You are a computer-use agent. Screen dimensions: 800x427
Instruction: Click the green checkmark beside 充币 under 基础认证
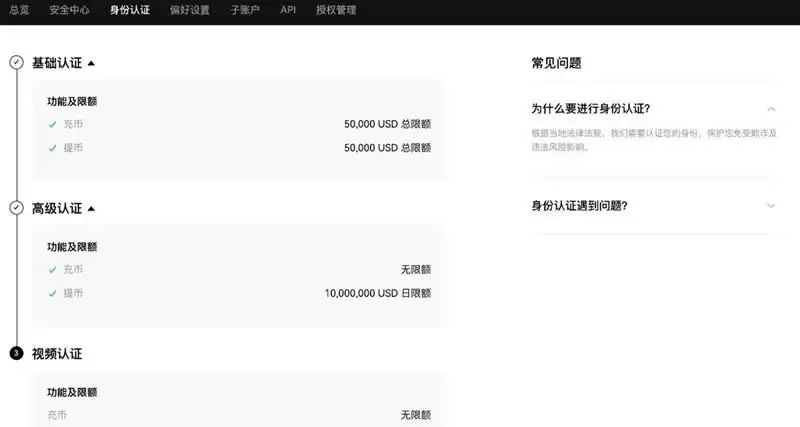coord(52,124)
